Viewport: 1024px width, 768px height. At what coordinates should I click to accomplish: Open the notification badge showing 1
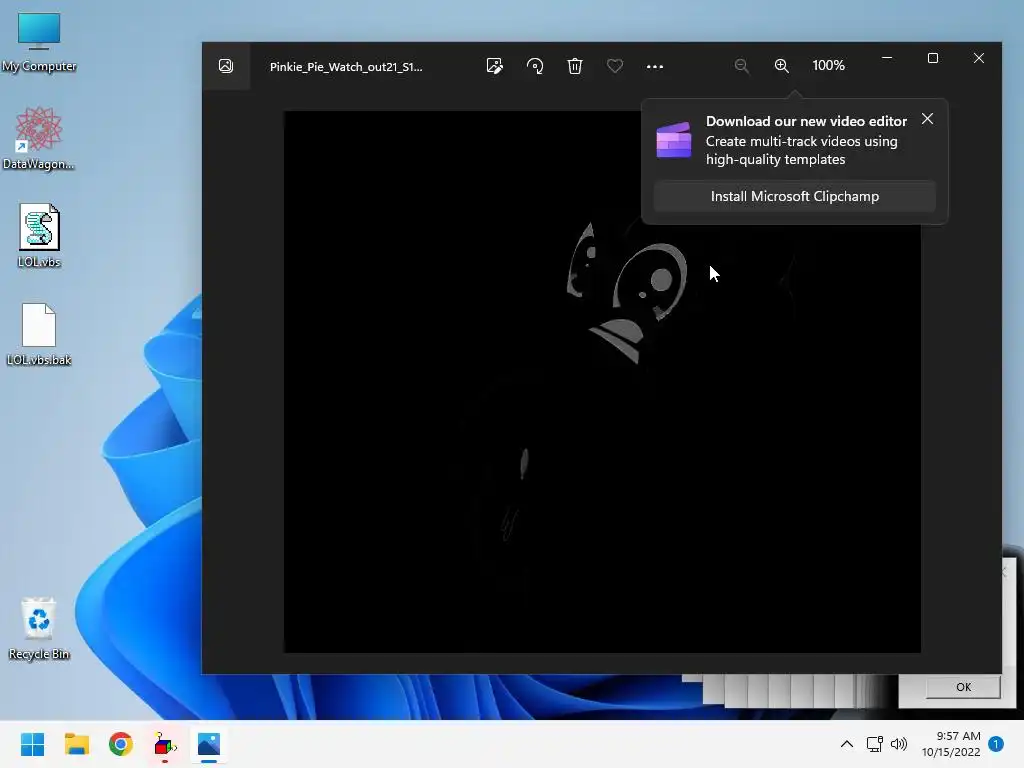996,744
